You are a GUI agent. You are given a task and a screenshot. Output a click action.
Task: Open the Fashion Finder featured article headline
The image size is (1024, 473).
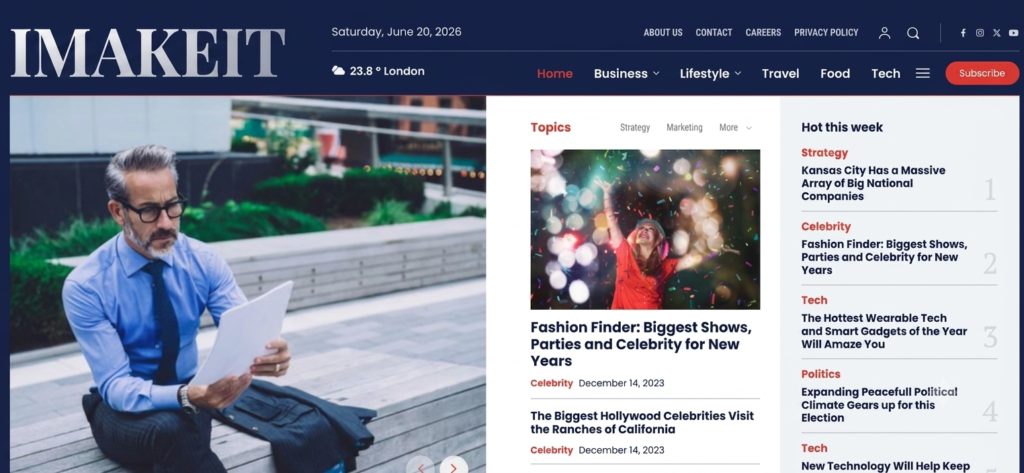point(641,344)
